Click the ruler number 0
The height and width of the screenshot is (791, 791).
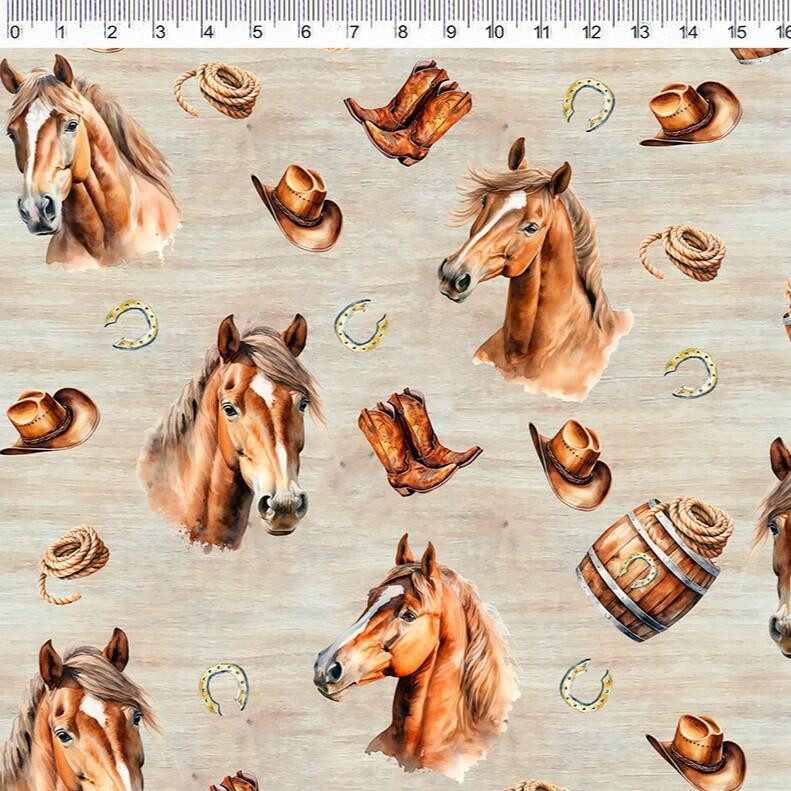pyautogui.click(x=15, y=32)
